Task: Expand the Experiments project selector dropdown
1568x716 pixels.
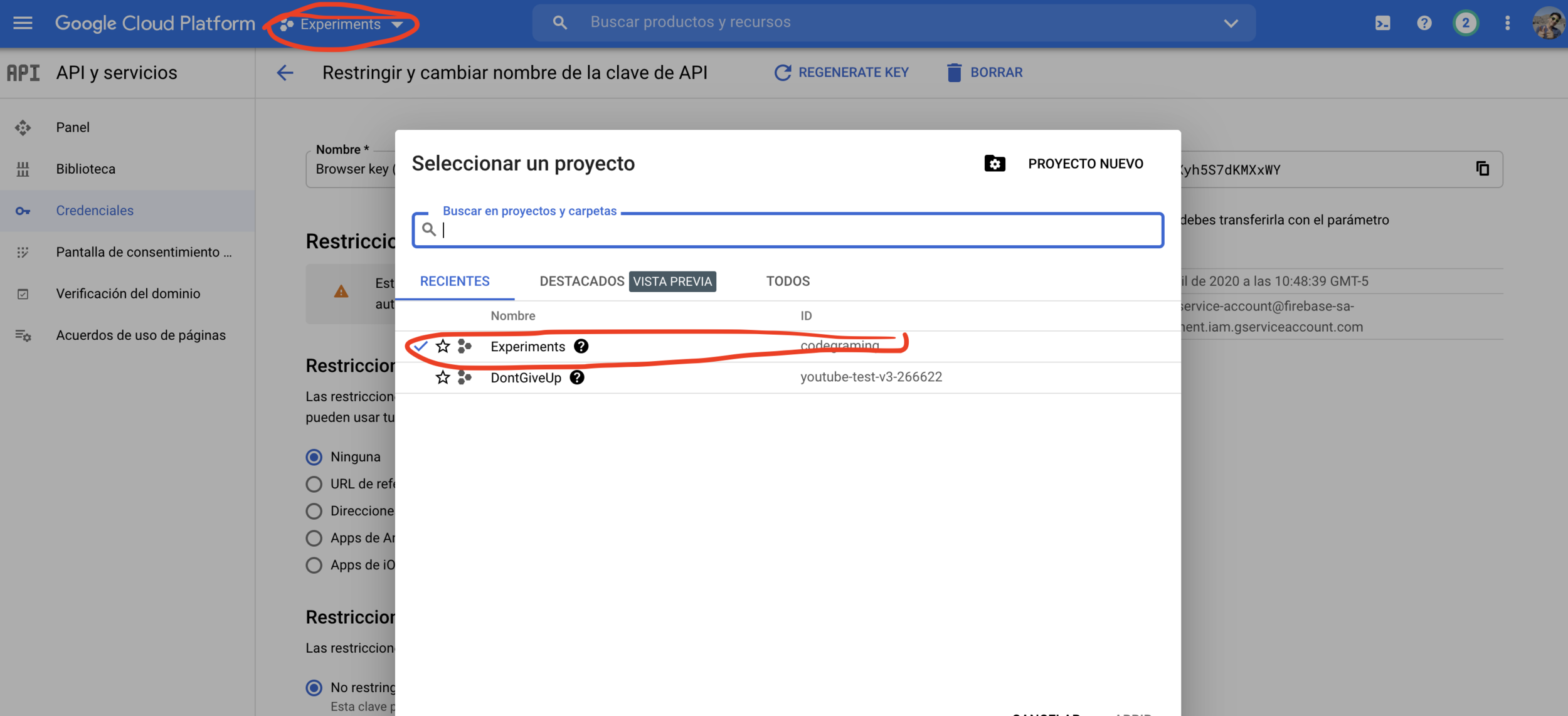Action: coord(342,24)
